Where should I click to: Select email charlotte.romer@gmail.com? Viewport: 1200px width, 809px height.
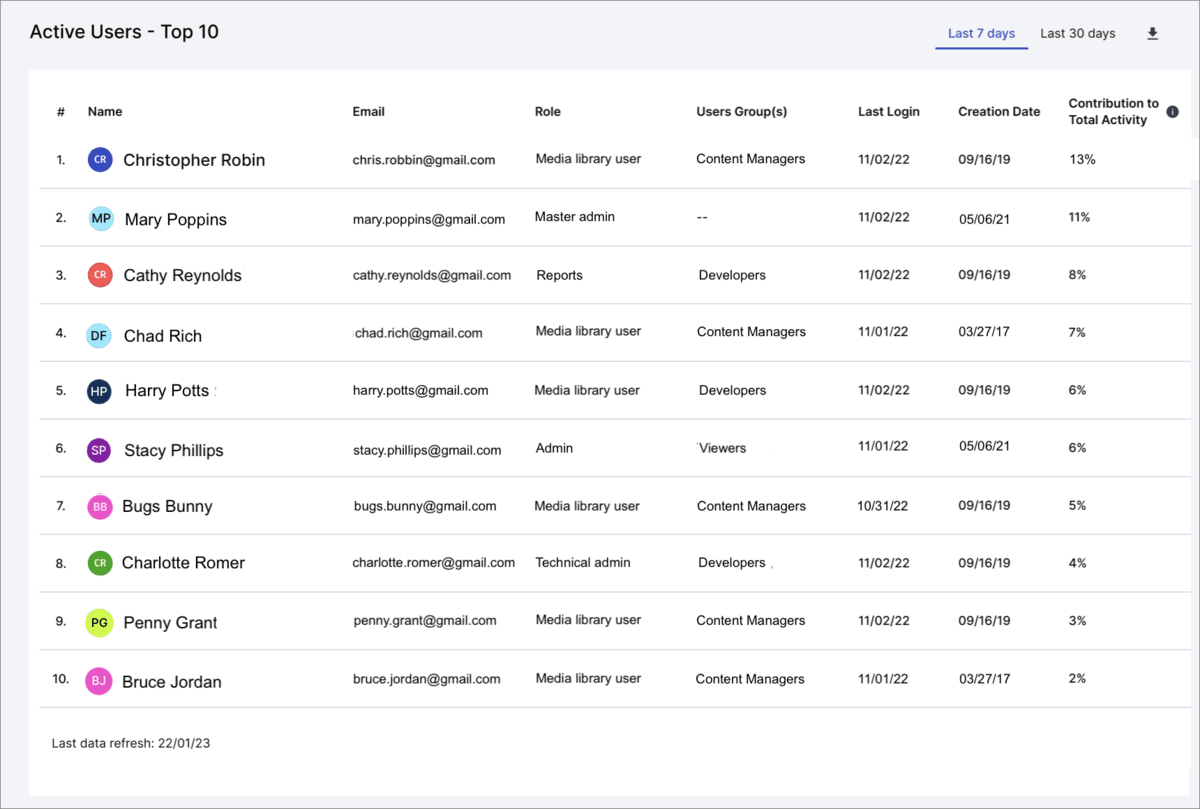click(x=434, y=563)
